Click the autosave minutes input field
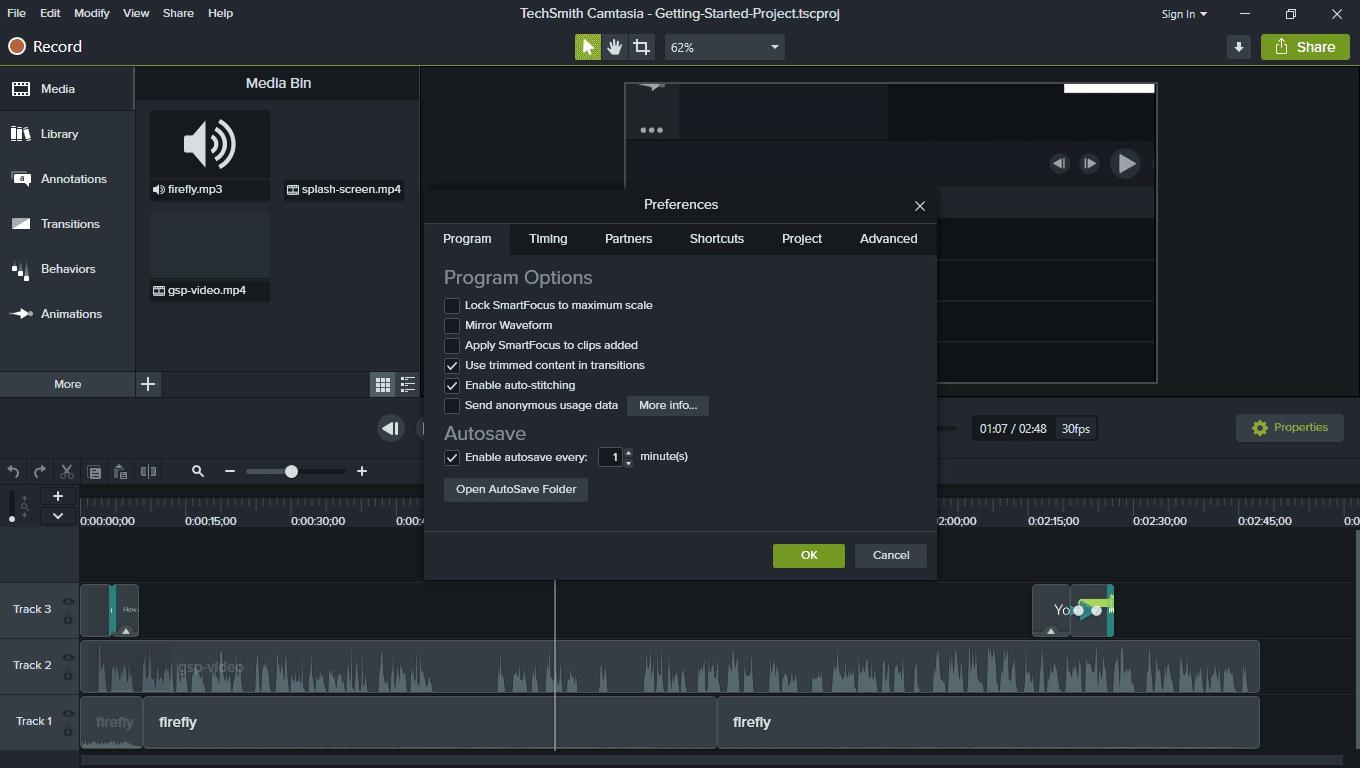Viewport: 1360px width, 768px height. (610, 457)
